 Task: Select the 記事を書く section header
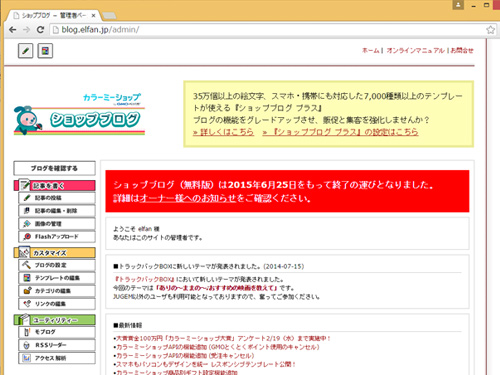(55, 185)
